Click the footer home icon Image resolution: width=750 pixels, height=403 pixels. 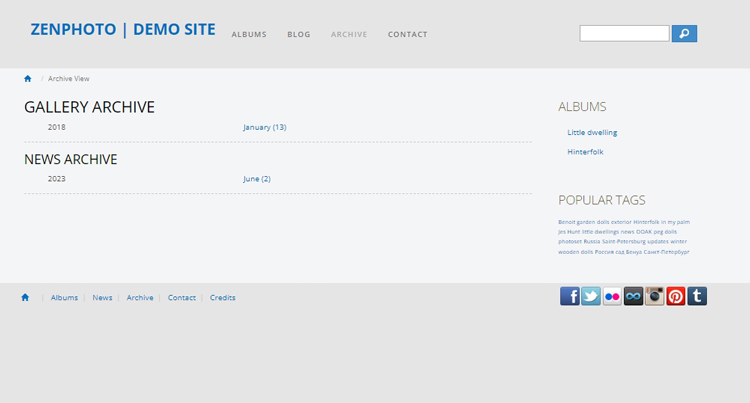point(25,297)
